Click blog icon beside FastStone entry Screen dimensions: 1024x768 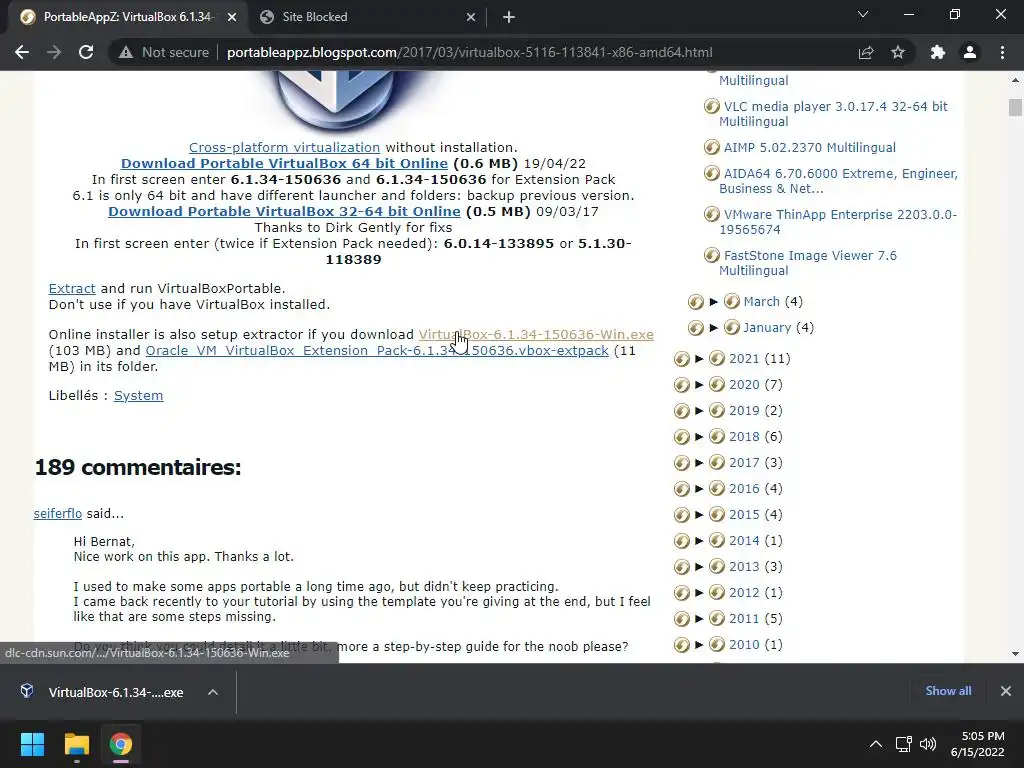[x=711, y=256]
